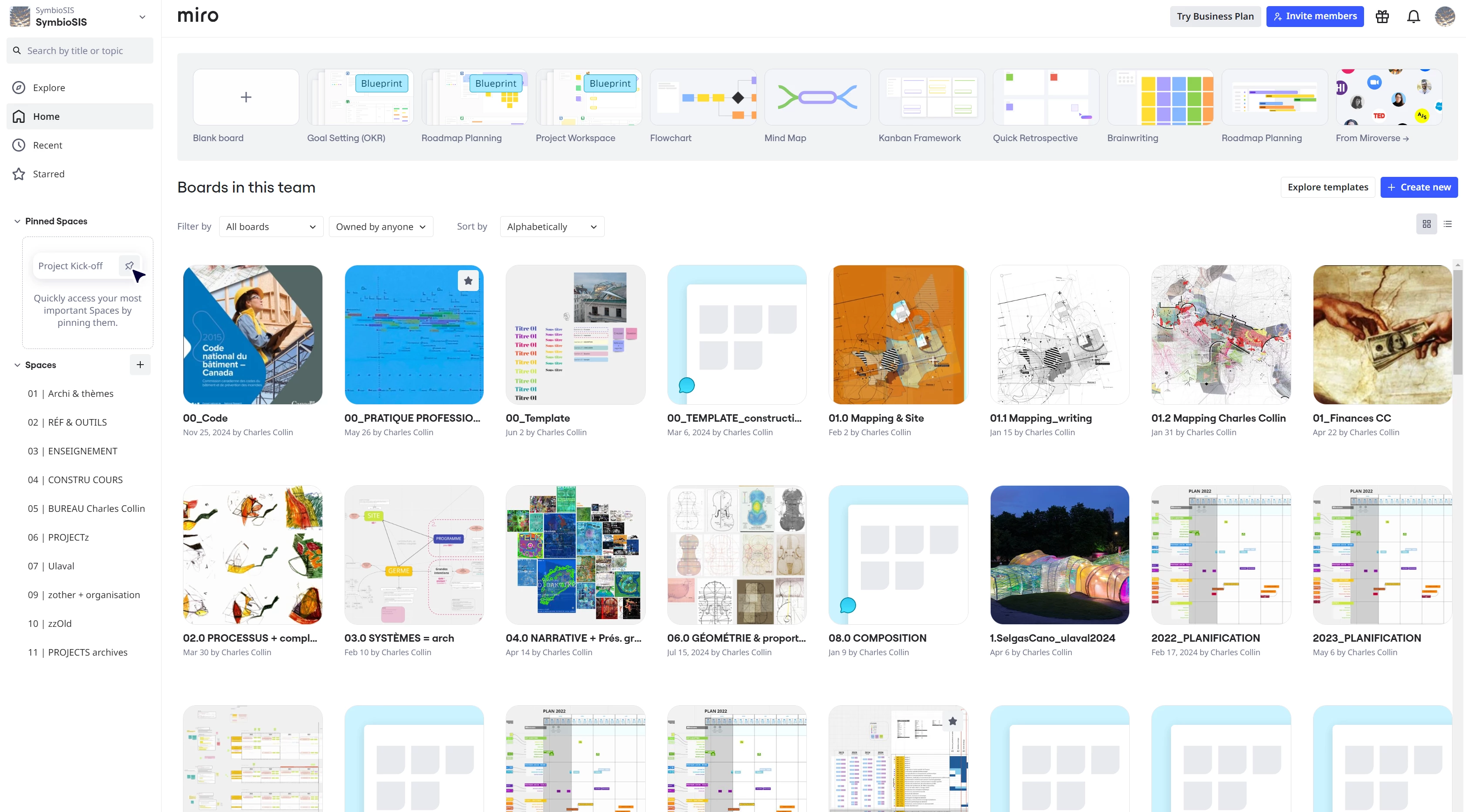Open the gift rewards icon
The image size is (1466, 812).
1382,17
